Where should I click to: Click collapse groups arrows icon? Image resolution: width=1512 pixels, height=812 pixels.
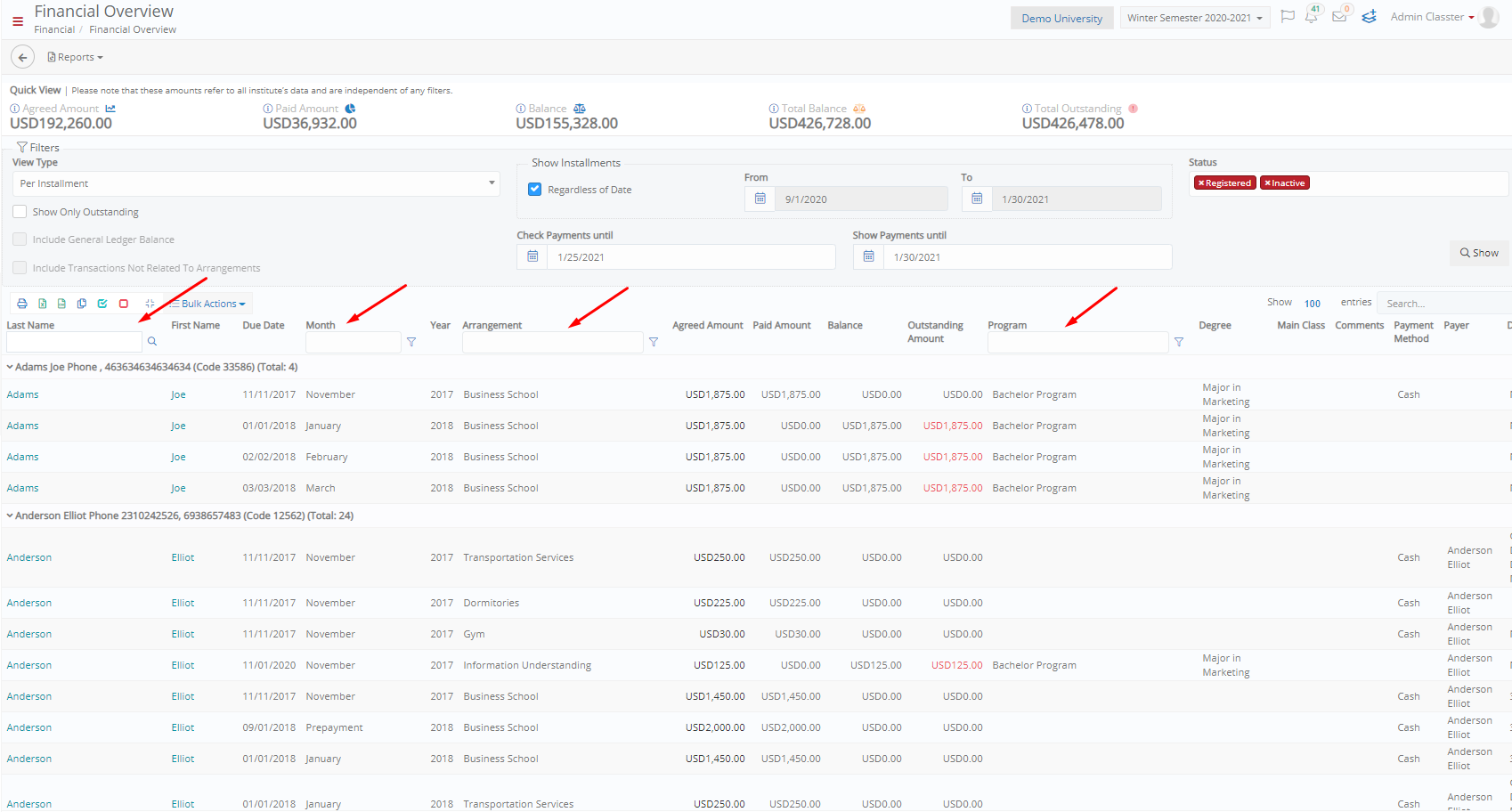click(x=150, y=304)
